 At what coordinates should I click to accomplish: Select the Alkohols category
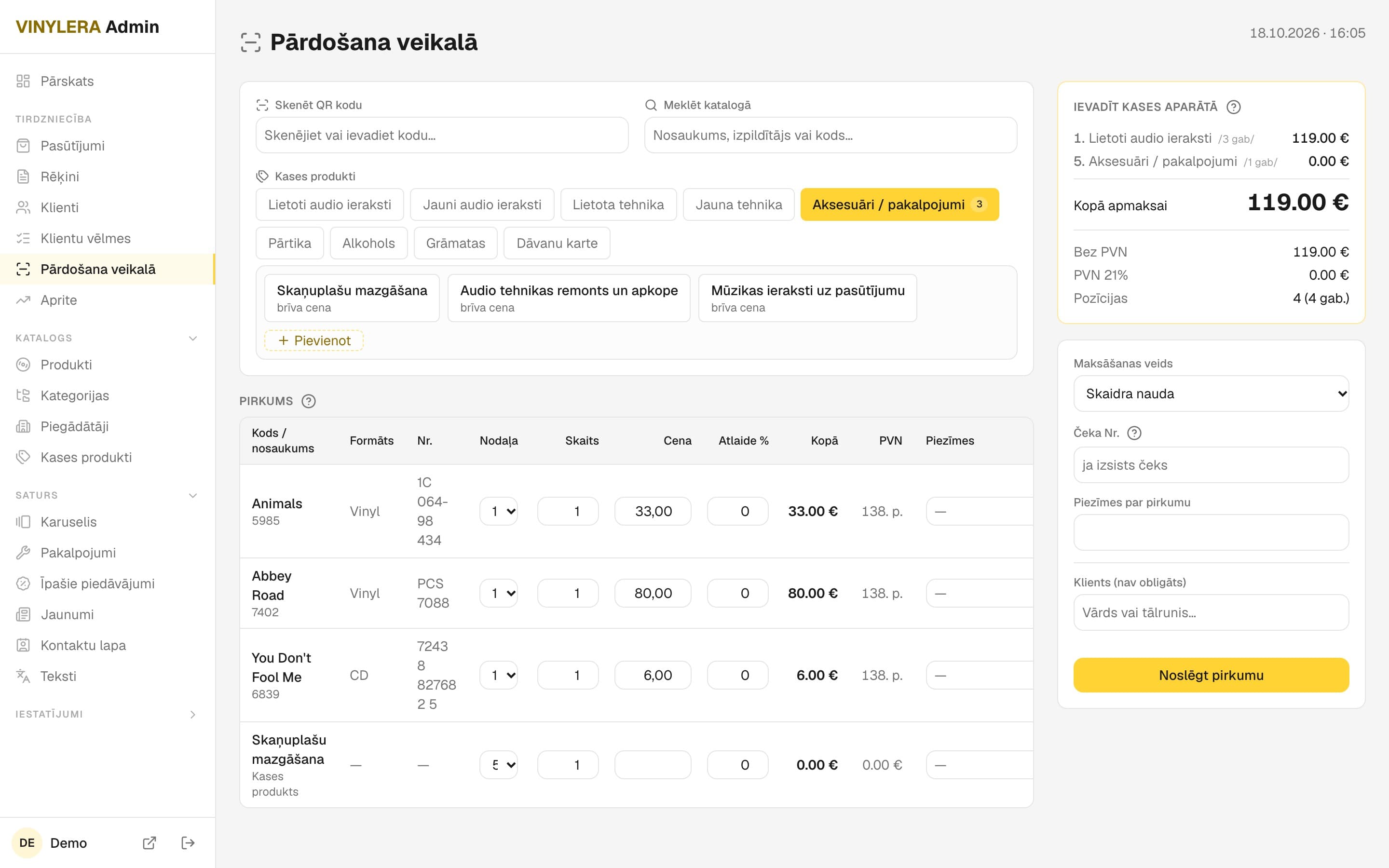pyautogui.click(x=368, y=244)
